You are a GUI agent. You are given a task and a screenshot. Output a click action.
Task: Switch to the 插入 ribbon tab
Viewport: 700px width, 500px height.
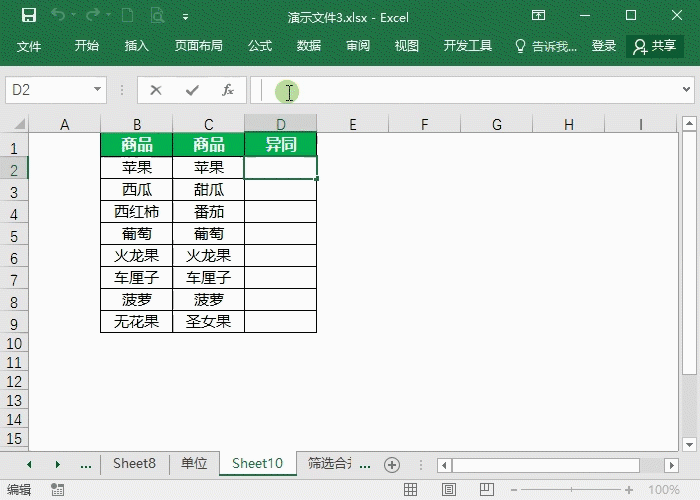pos(137,46)
